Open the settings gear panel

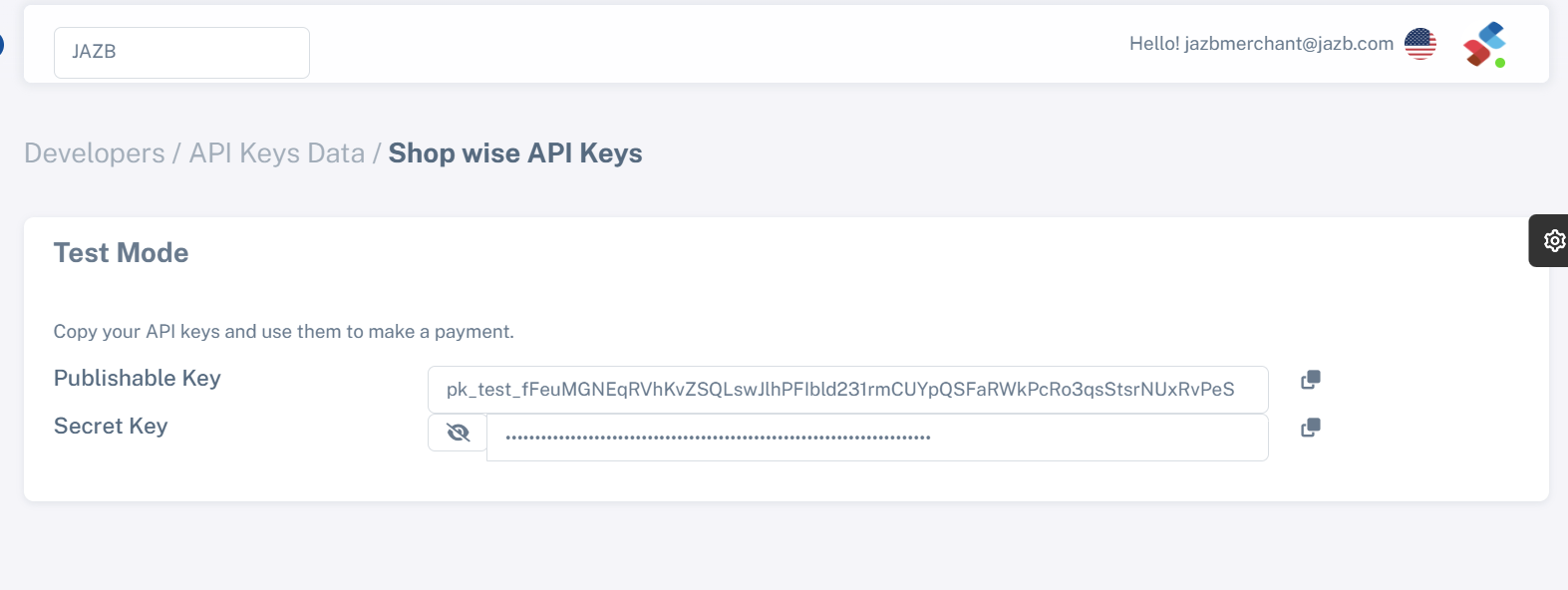tap(1553, 240)
